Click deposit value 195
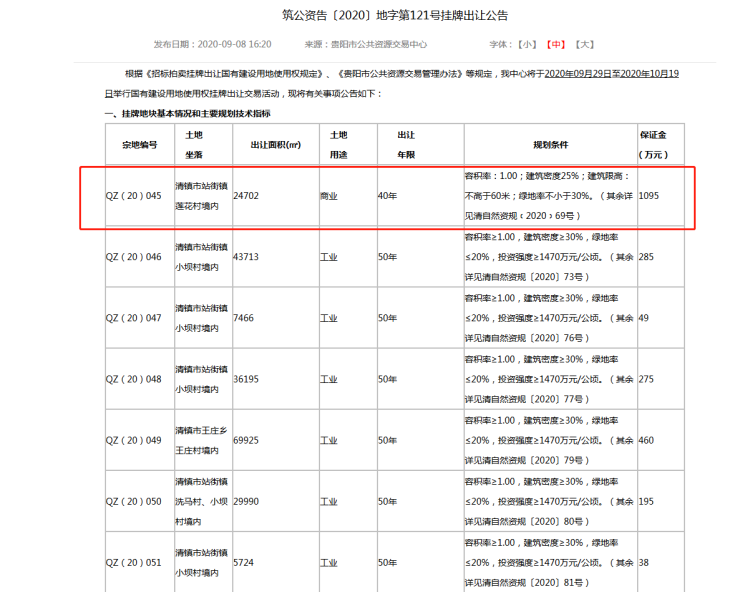Viewport: 740px width, 592px height. point(647,501)
